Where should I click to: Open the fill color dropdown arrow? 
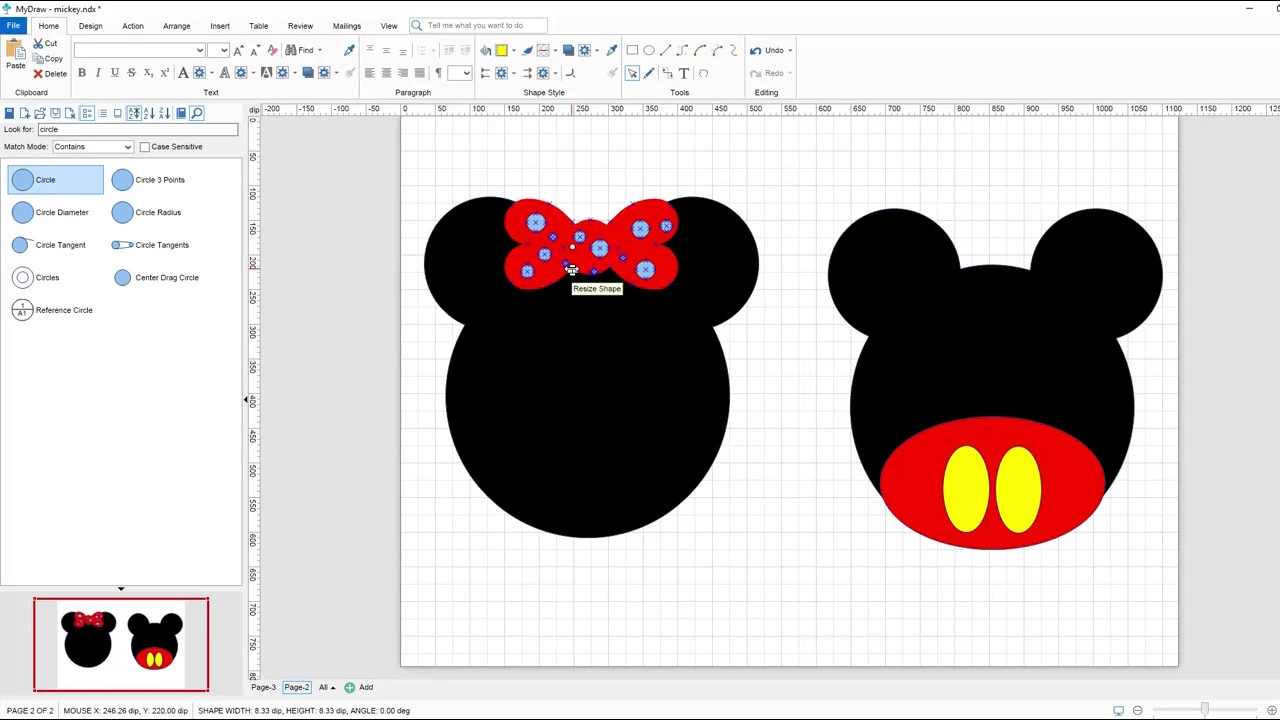(x=513, y=50)
